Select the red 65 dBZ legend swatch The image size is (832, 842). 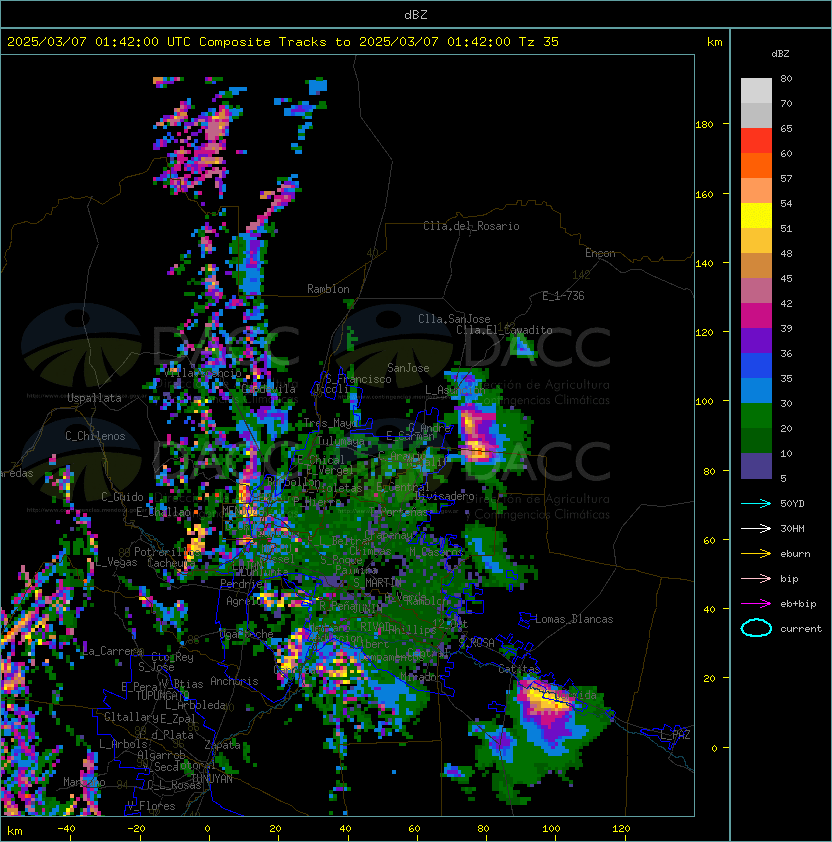coord(756,141)
